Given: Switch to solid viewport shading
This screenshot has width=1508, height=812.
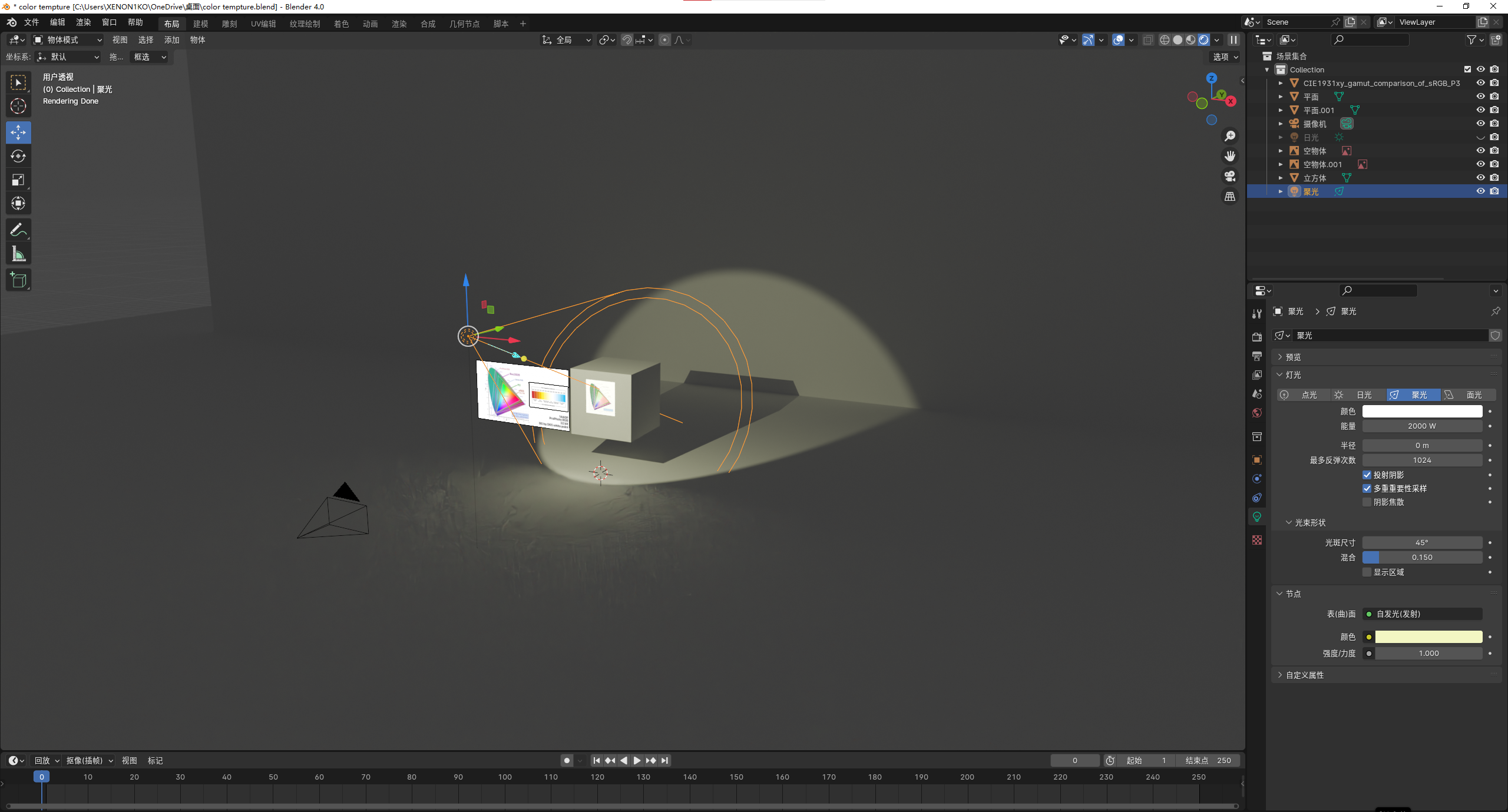Looking at the screenshot, I should [x=1178, y=40].
